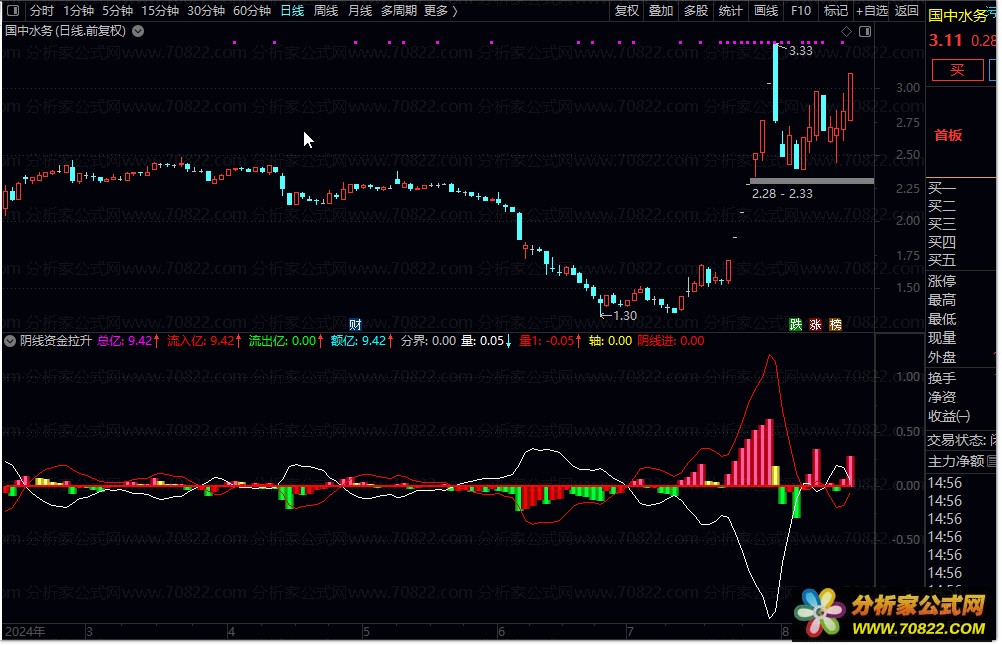Open 画线 drawing tools
Screen dimensions: 1002x645
766,11
